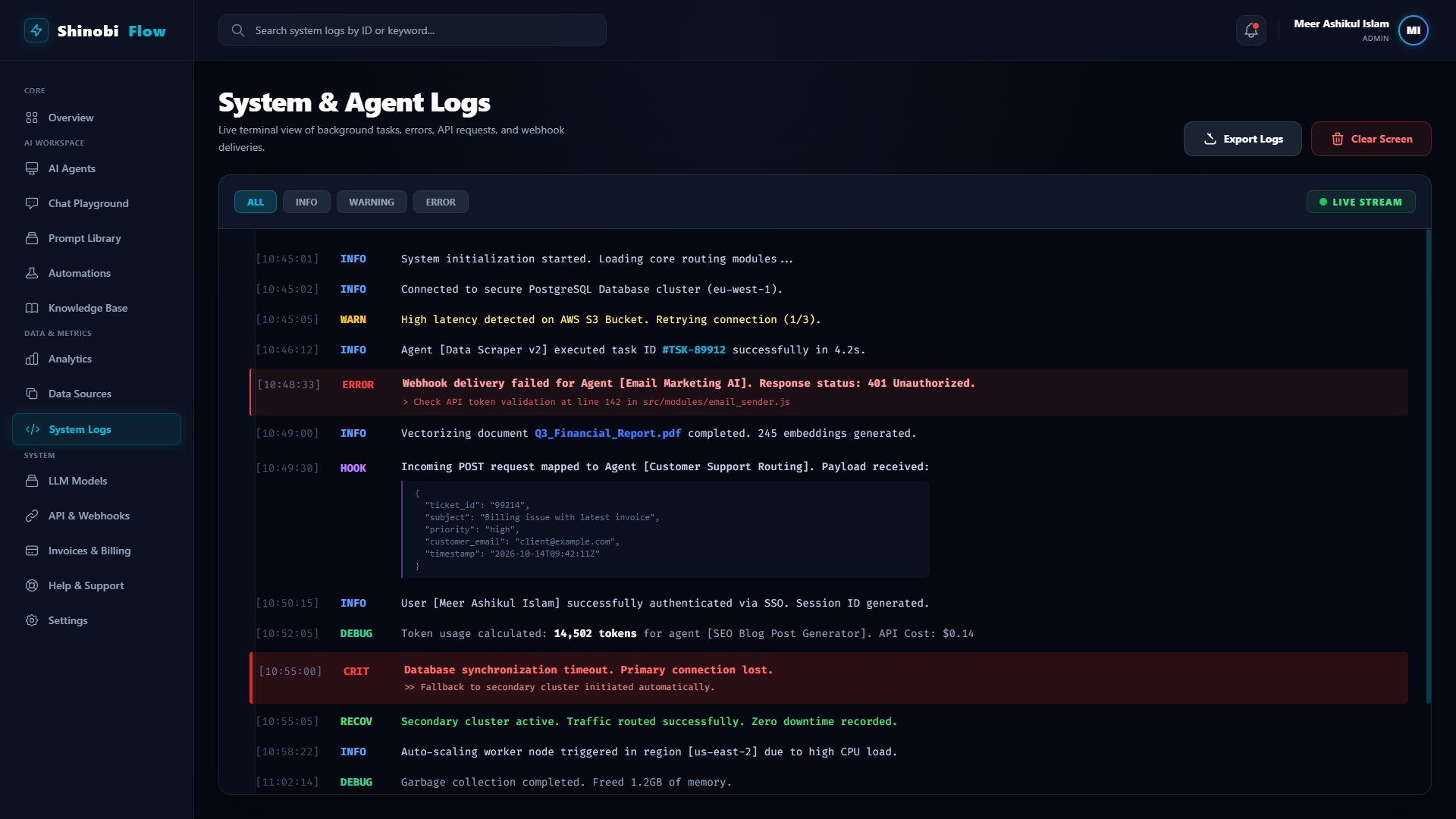This screenshot has width=1456, height=819.
Task: Open Knowledge Base
Action: [x=96, y=308]
